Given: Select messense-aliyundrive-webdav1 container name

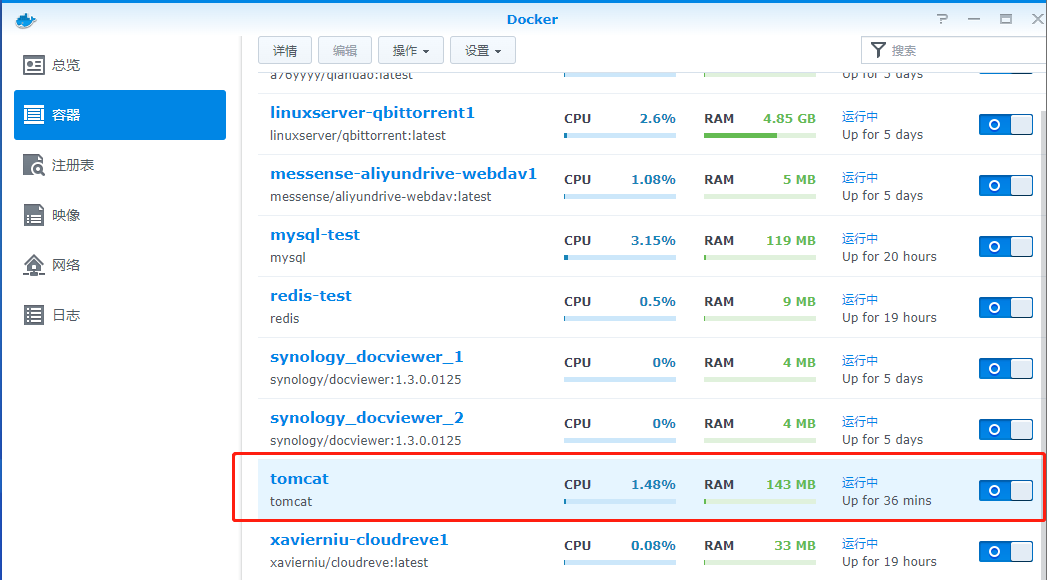Looking at the screenshot, I should (403, 174).
